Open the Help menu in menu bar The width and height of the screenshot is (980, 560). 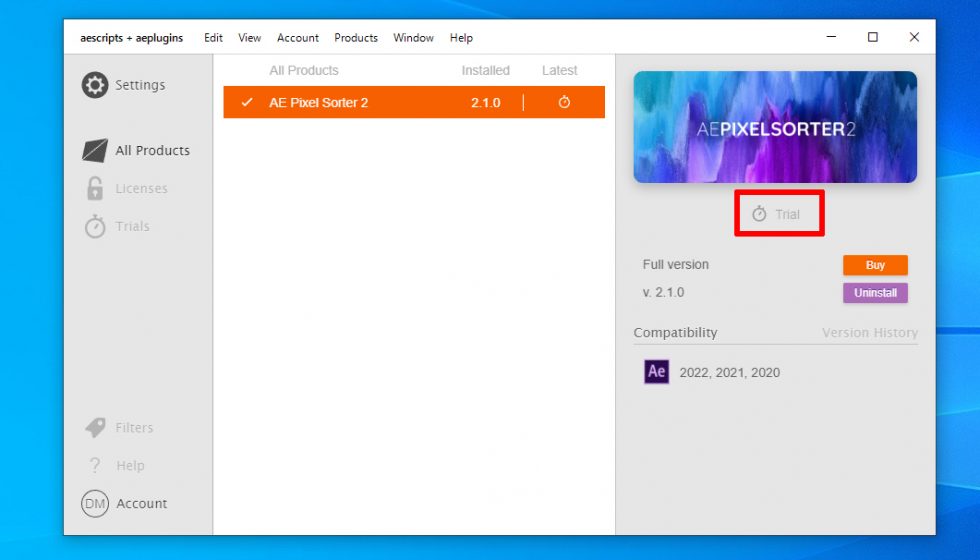point(461,38)
